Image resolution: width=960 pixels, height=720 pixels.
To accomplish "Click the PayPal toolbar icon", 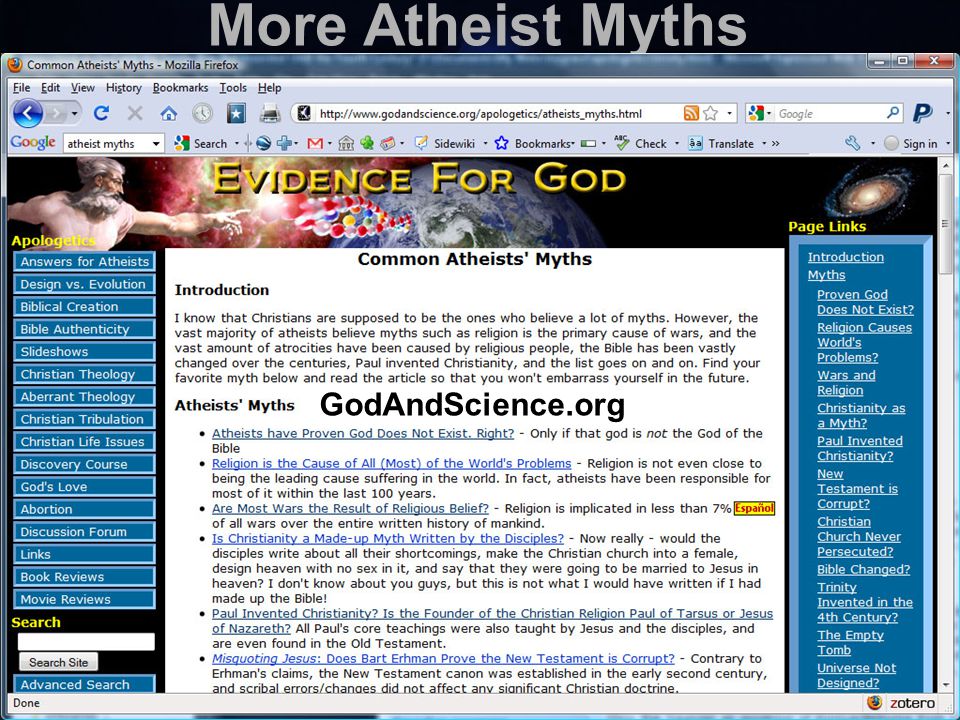I will click(x=922, y=113).
